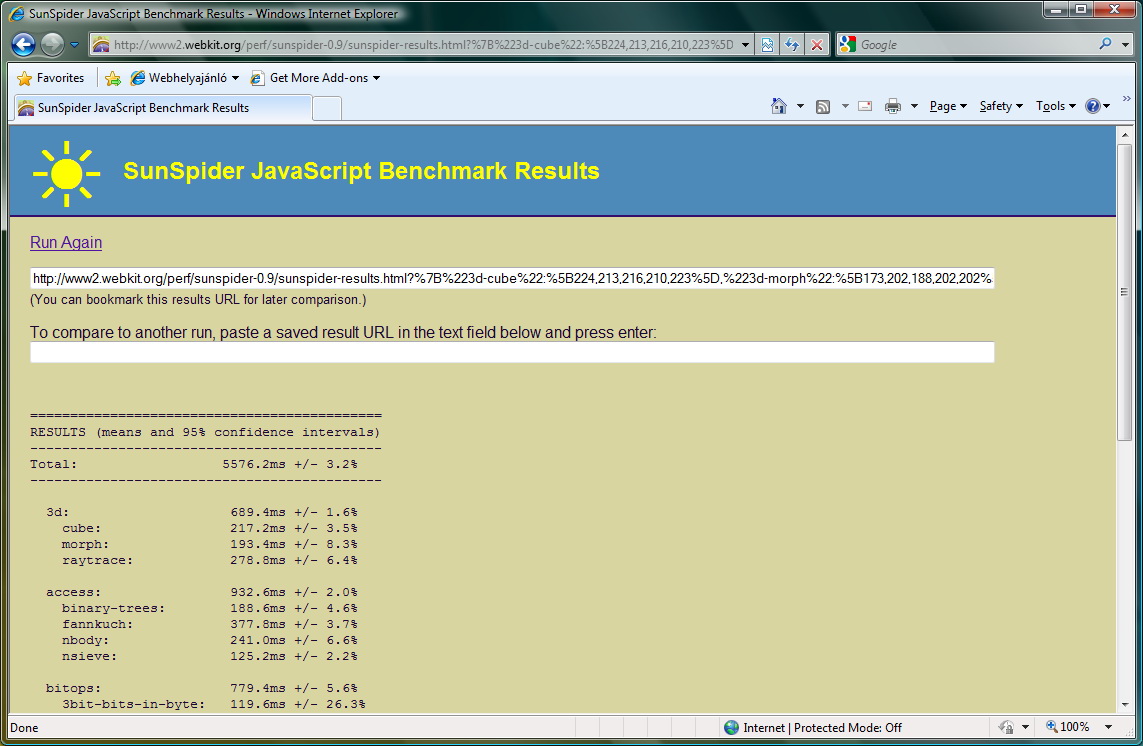
Task: Click the Compatibility View icon in address bar
Action: click(x=767, y=45)
